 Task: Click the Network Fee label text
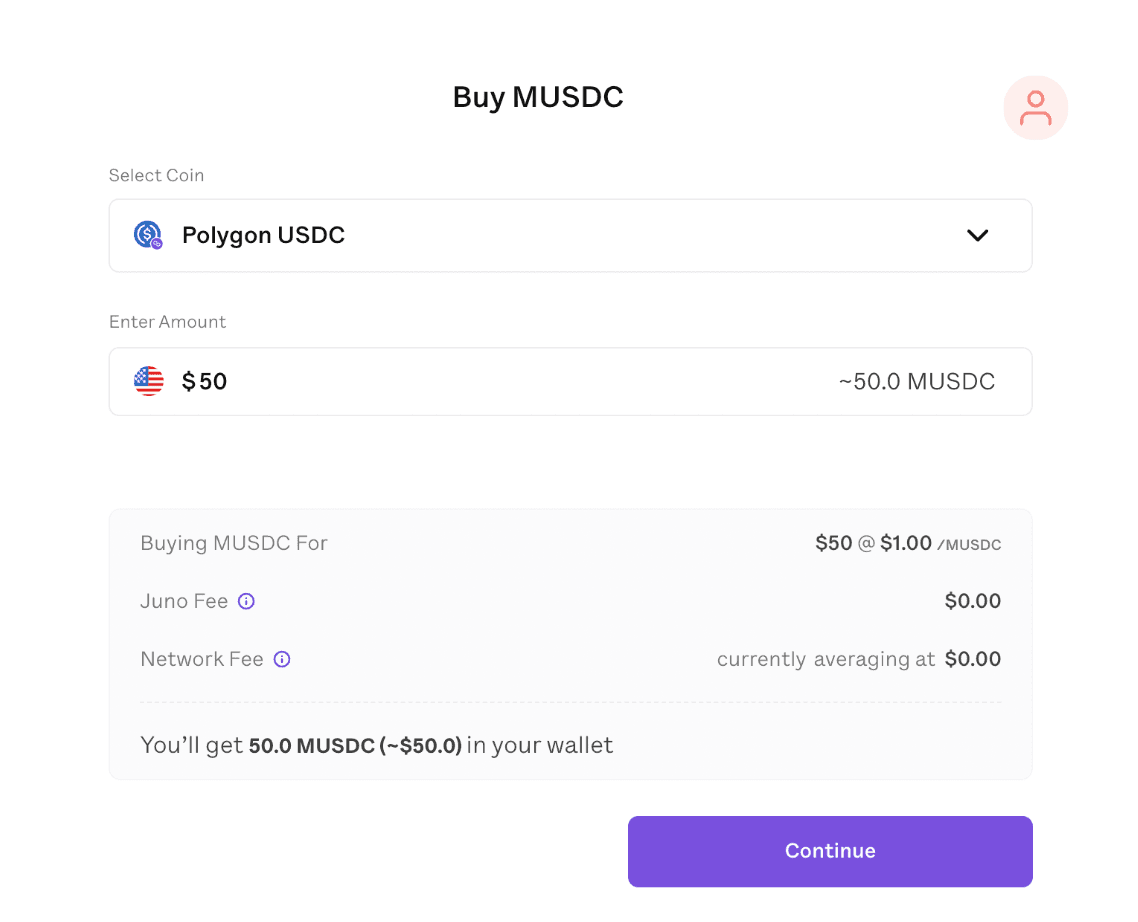click(x=201, y=659)
